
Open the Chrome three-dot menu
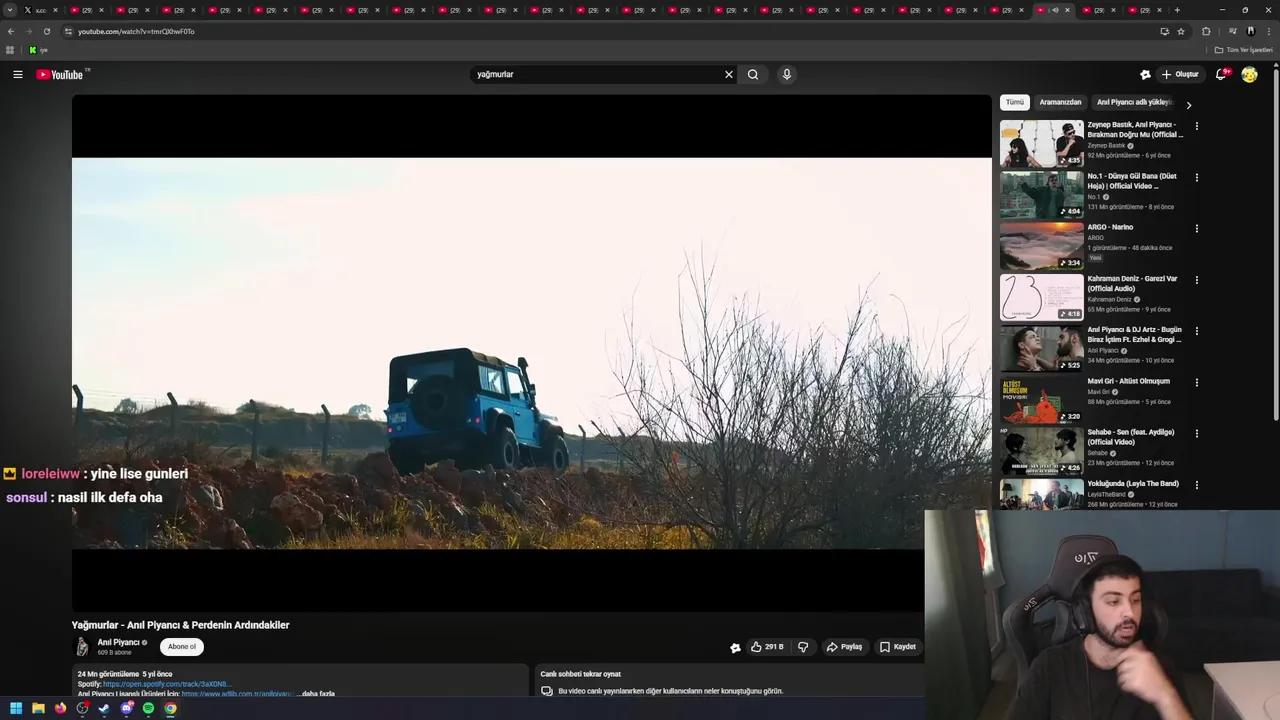pos(1269,31)
